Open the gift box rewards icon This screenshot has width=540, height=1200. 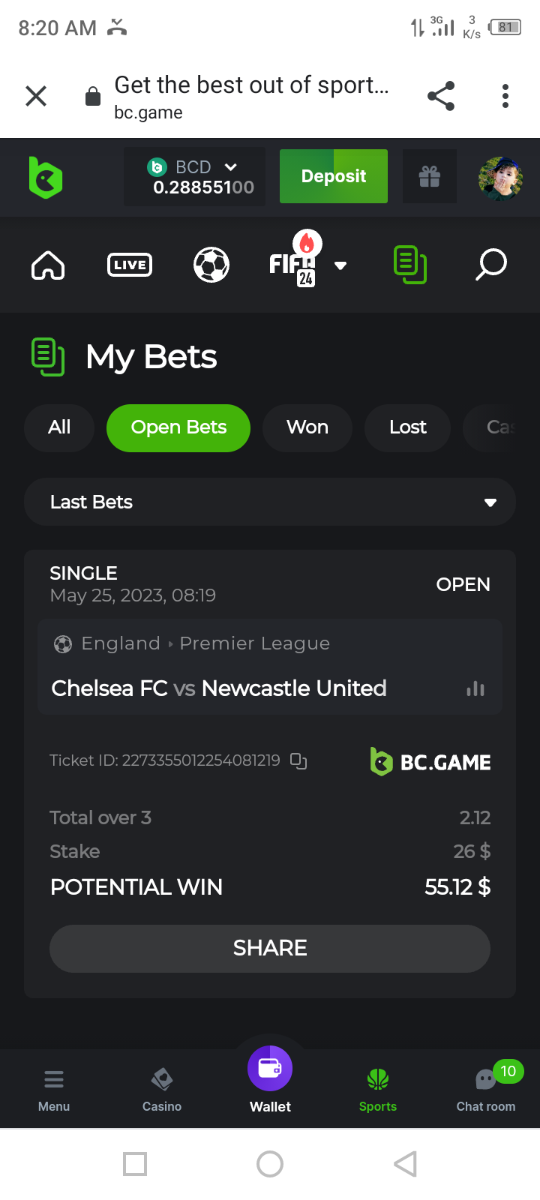click(429, 177)
